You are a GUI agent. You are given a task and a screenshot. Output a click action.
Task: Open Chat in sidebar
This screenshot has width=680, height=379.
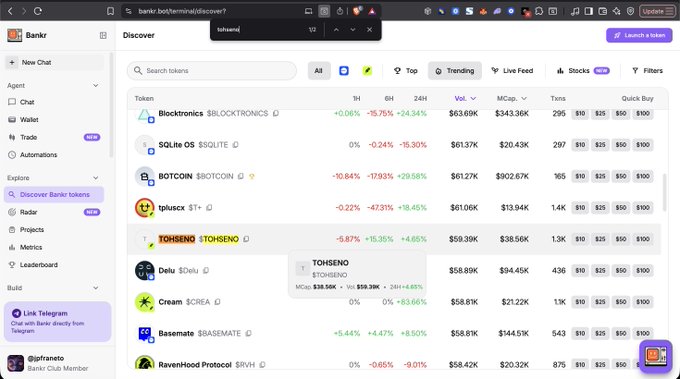click(27, 102)
